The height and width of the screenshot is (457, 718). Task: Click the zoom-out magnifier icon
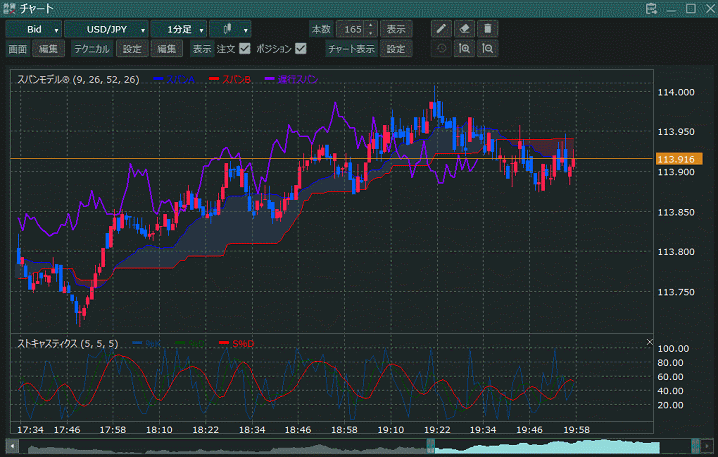pos(486,48)
